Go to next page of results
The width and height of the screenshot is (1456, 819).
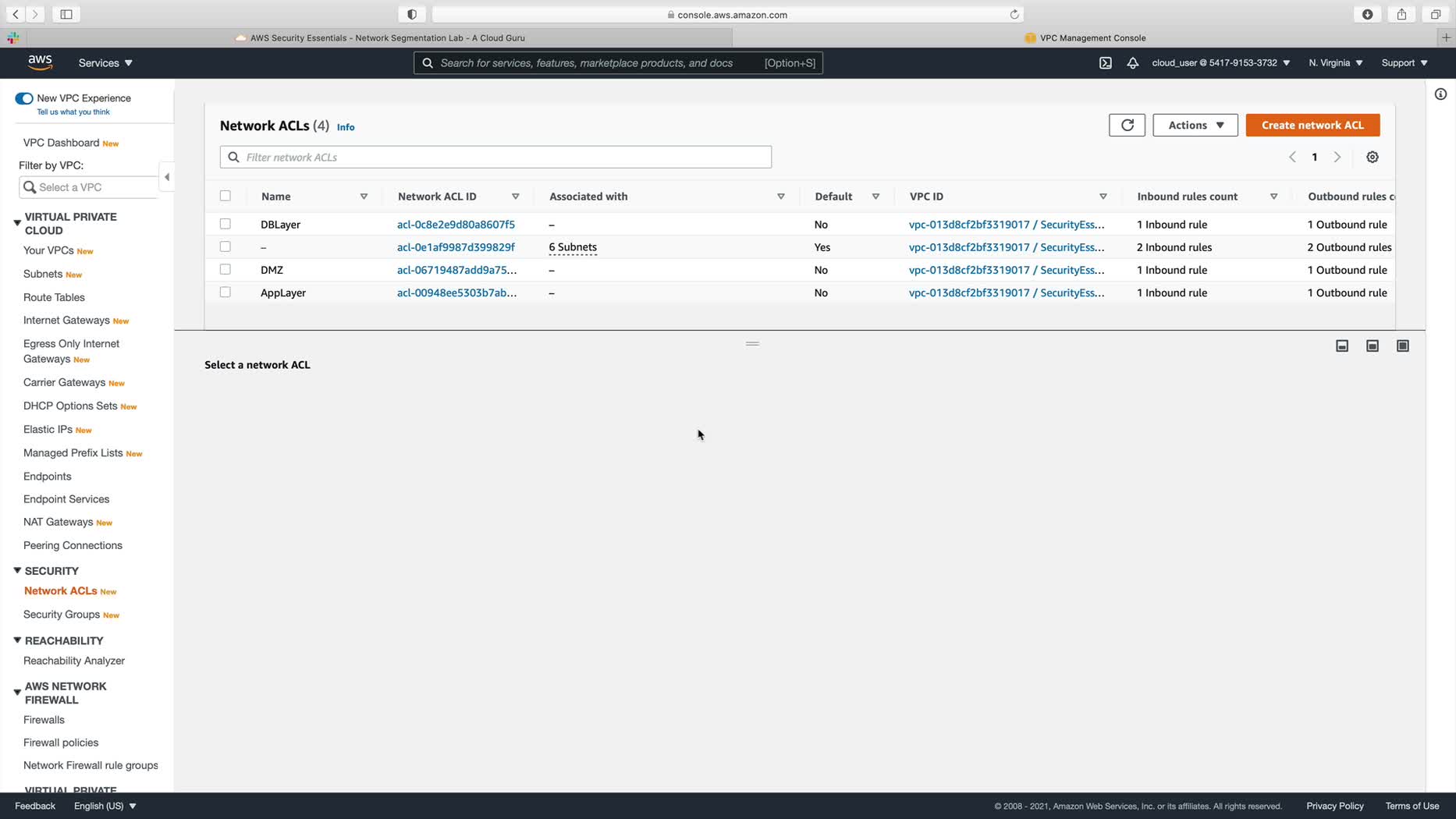(x=1337, y=158)
